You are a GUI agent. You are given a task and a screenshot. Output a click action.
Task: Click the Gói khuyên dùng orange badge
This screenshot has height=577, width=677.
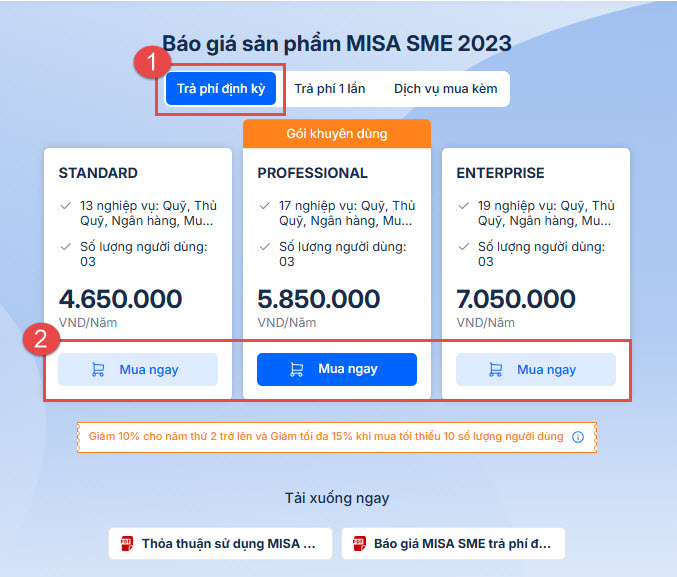(x=337, y=134)
